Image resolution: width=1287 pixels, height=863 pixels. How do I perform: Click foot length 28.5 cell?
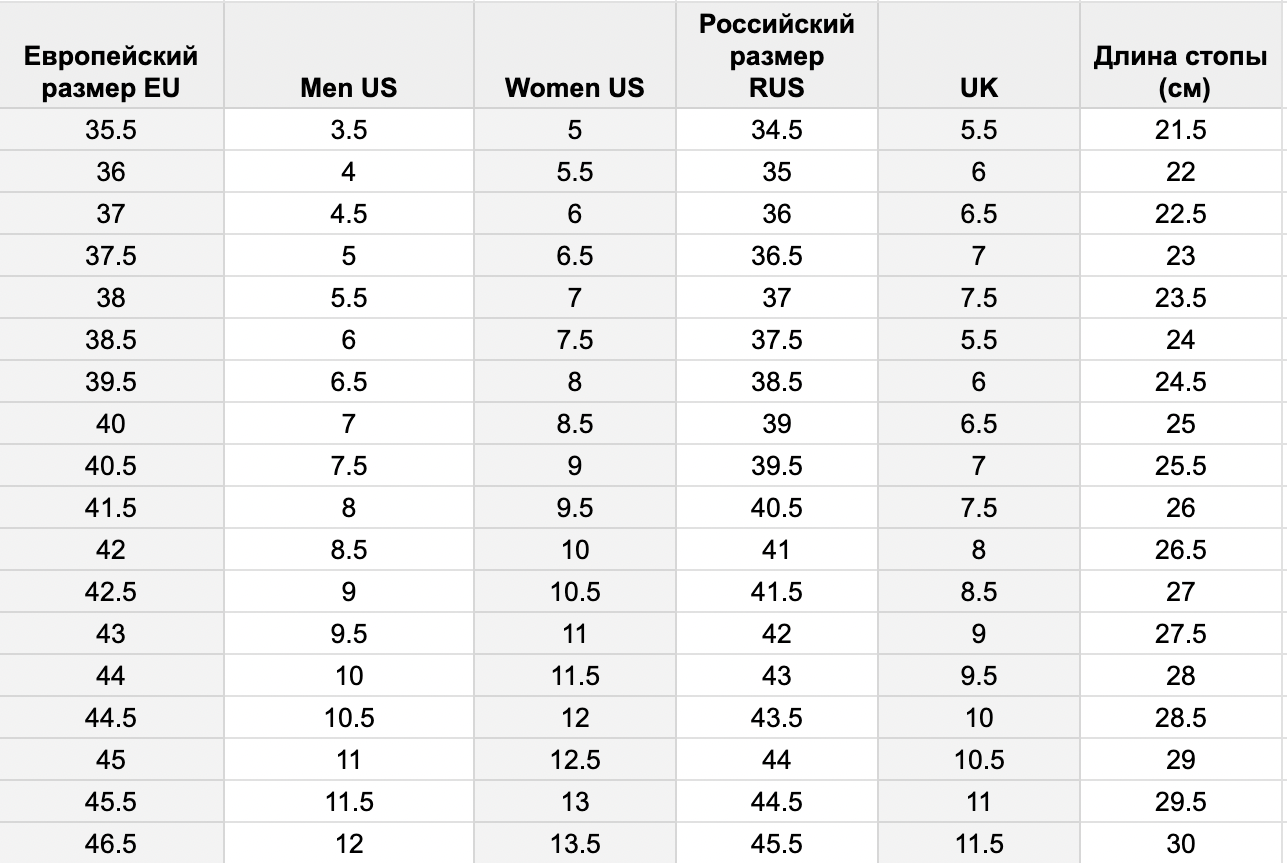click(1181, 718)
